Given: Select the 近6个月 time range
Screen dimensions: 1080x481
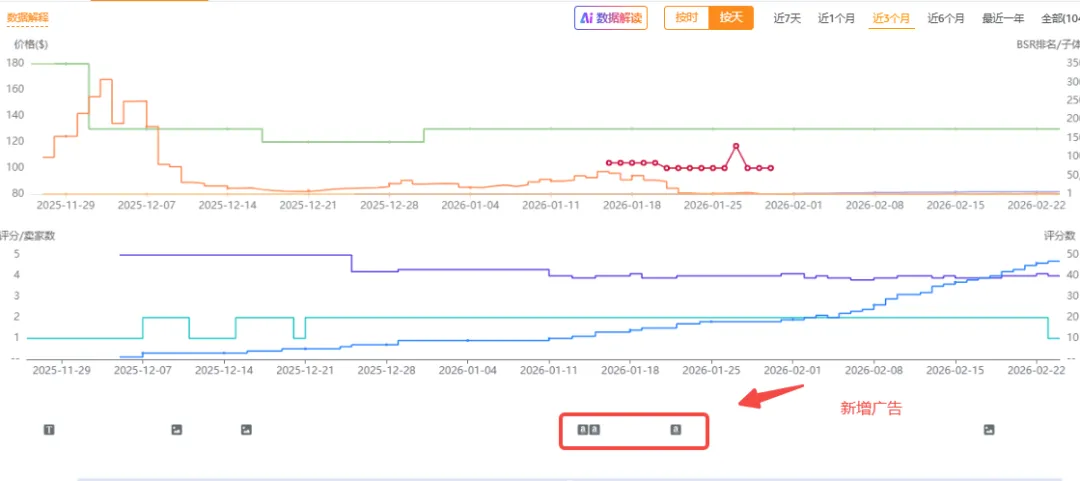Looking at the screenshot, I should click(x=945, y=18).
